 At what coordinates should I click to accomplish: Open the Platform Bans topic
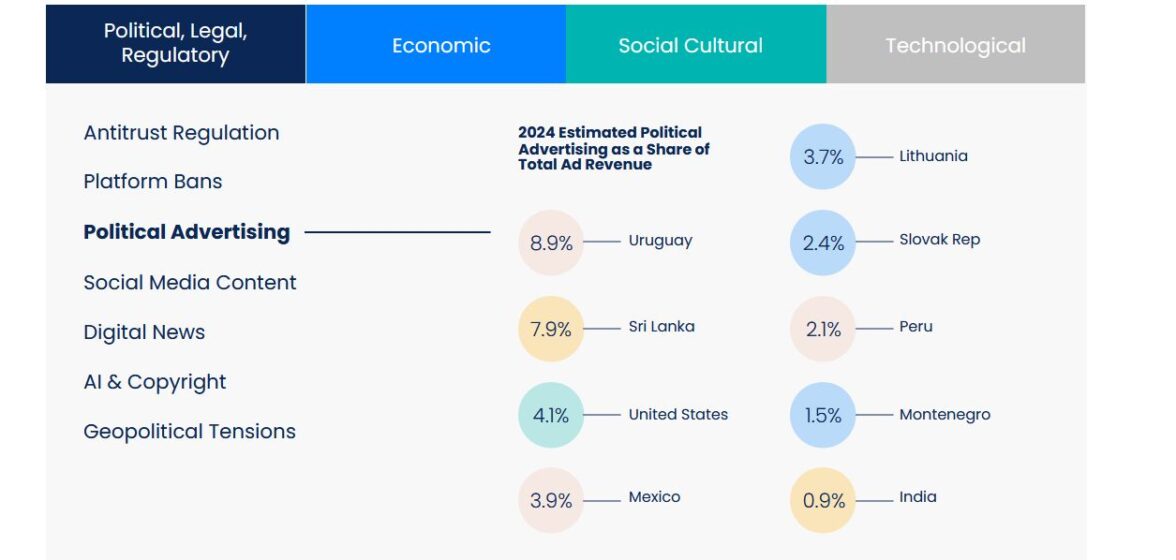click(x=153, y=182)
